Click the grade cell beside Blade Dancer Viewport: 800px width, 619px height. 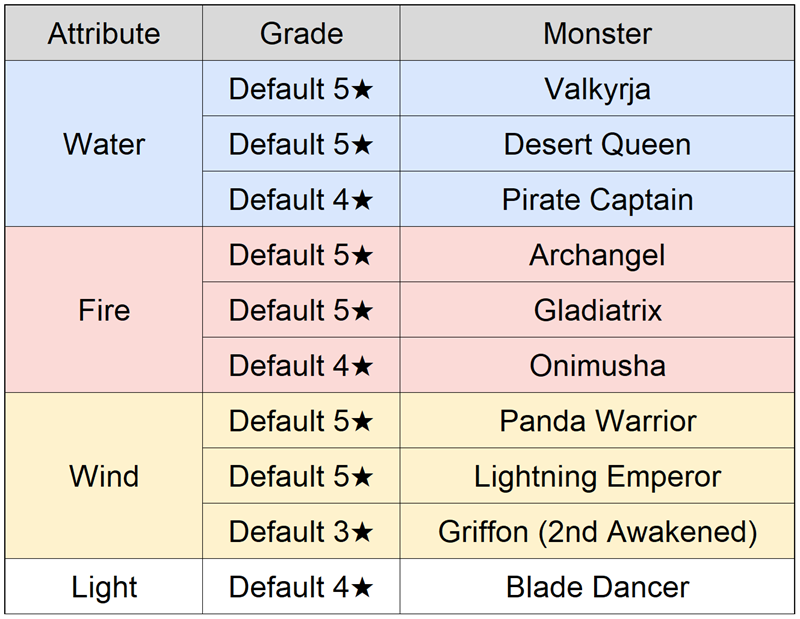(x=301, y=587)
